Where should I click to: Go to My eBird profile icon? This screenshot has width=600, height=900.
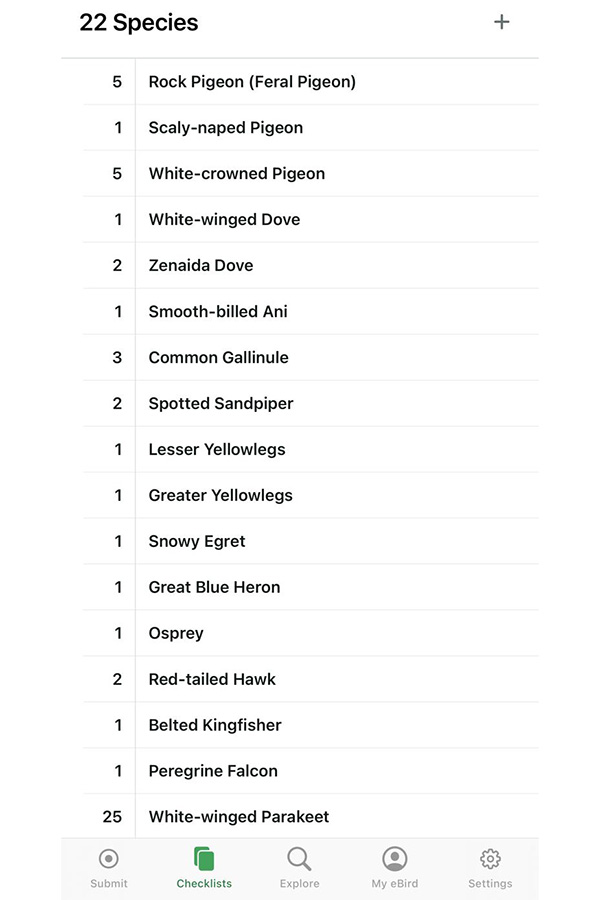[x=395, y=859]
